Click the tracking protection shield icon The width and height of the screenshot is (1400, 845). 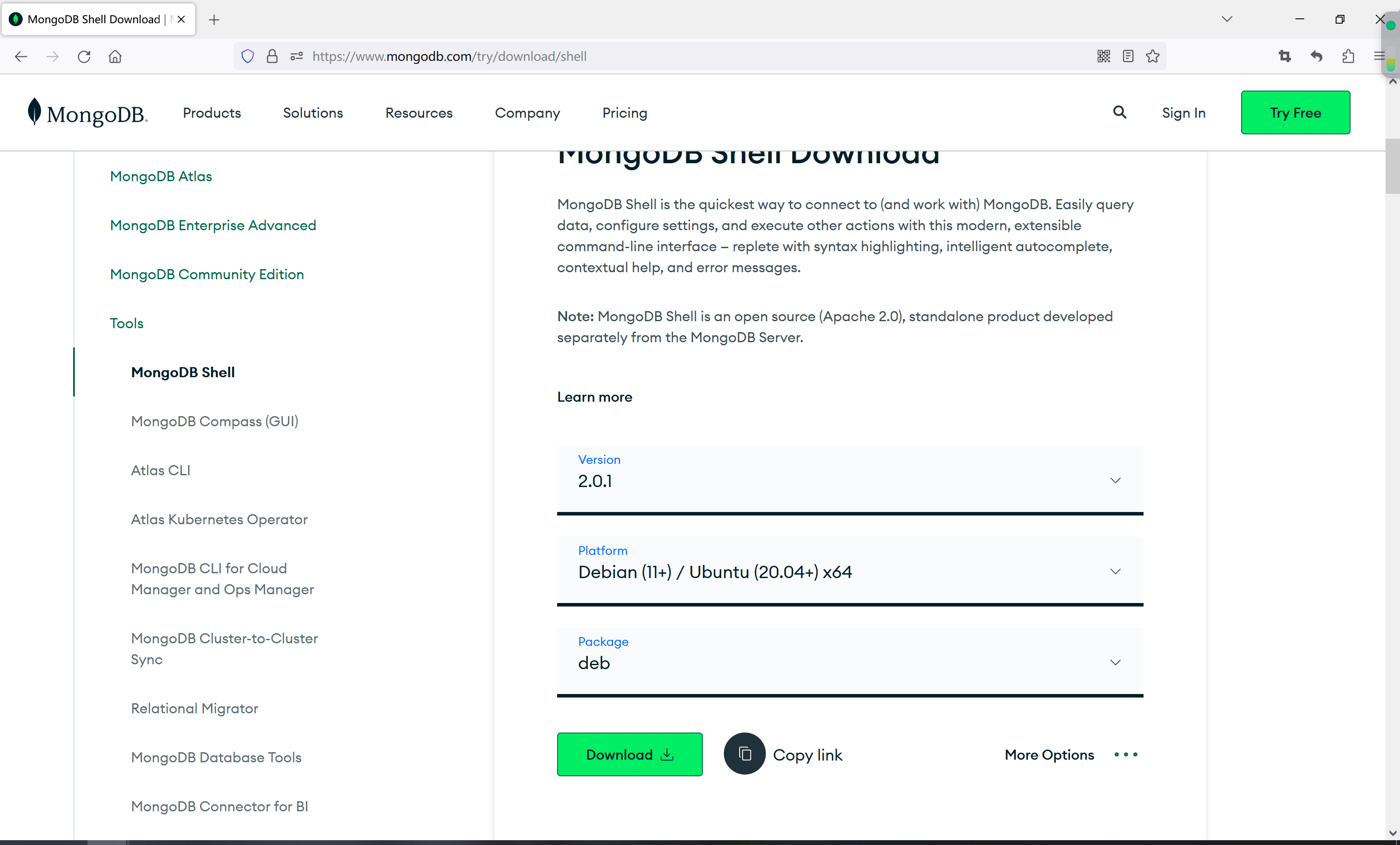point(247,56)
